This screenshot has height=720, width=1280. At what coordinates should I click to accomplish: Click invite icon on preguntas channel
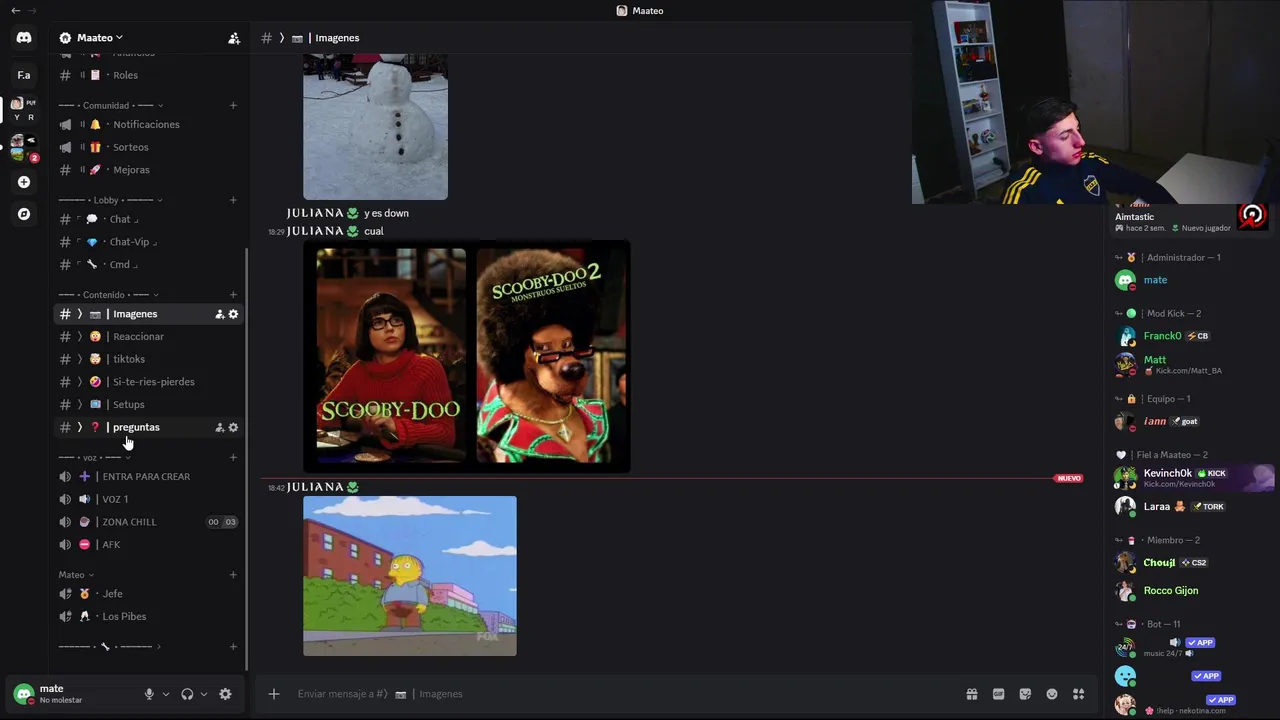tap(220, 427)
